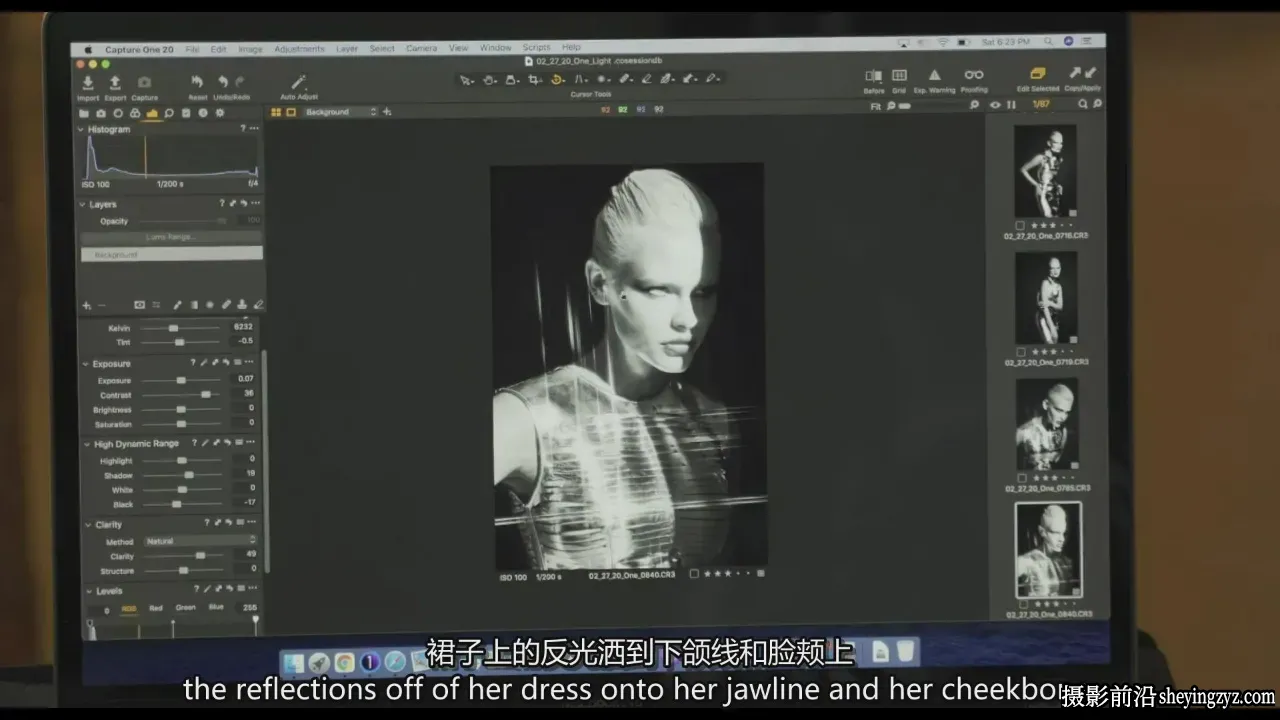Toggle the Before view
Image resolution: width=1280 pixels, height=720 pixels.
pyautogui.click(x=873, y=76)
